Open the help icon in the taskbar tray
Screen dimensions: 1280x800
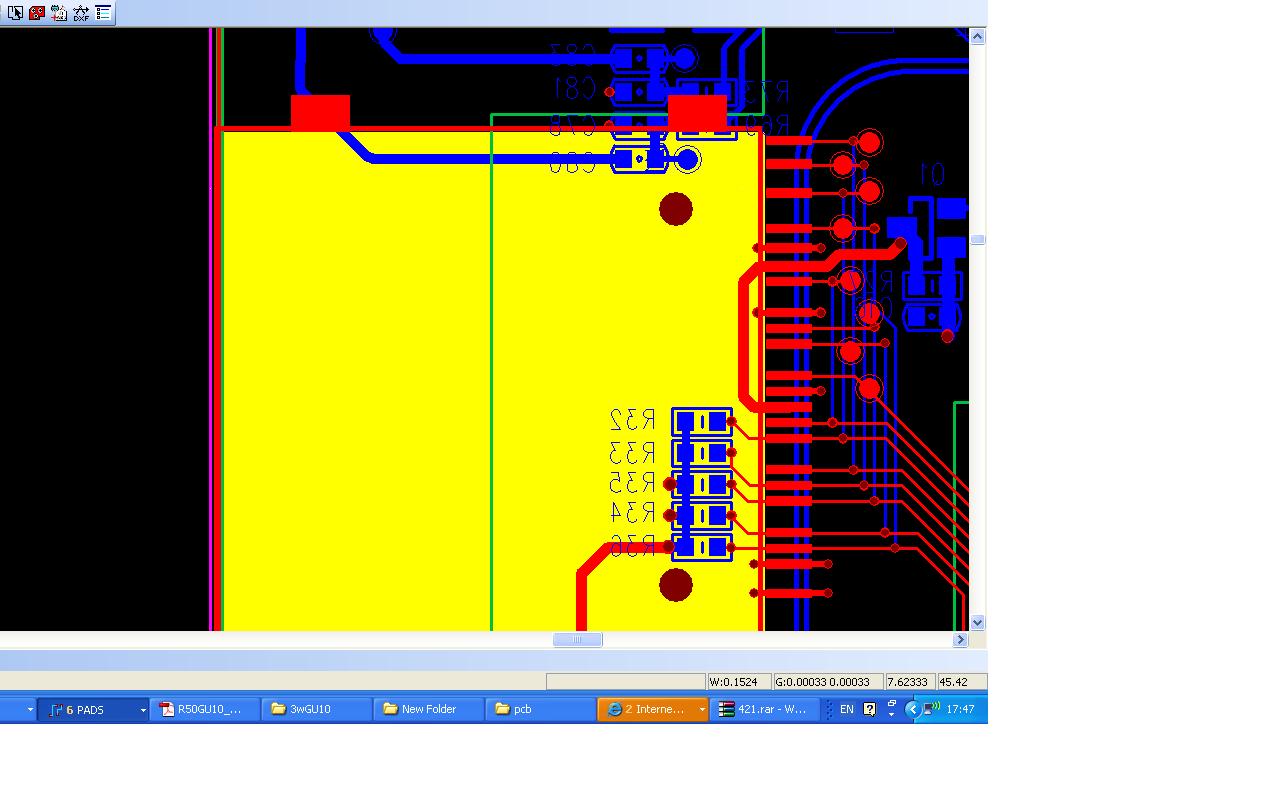[869, 709]
